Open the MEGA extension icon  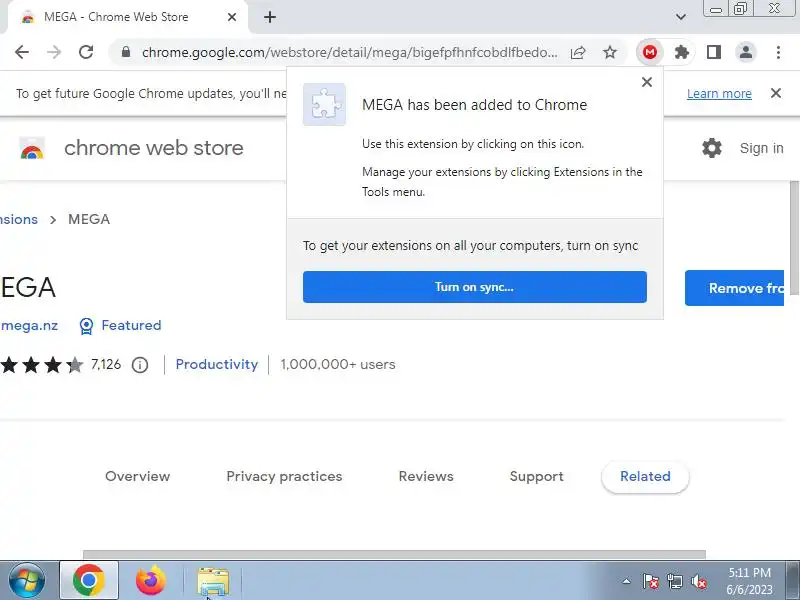click(649, 52)
